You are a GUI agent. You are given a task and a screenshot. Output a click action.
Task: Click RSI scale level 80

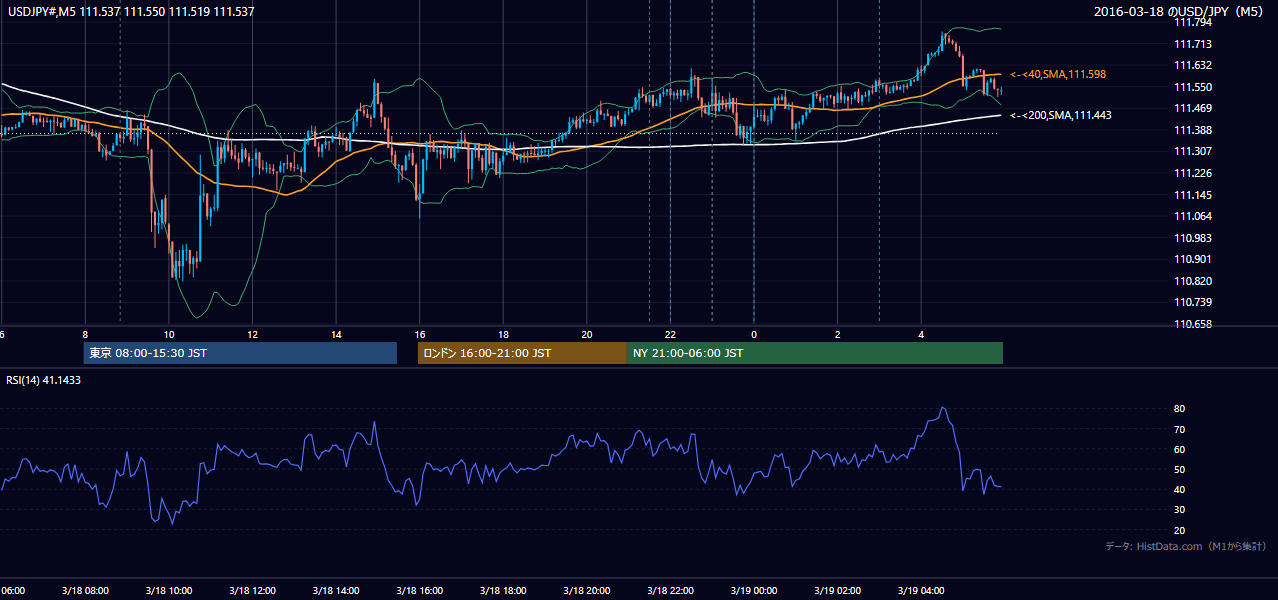(1180, 409)
